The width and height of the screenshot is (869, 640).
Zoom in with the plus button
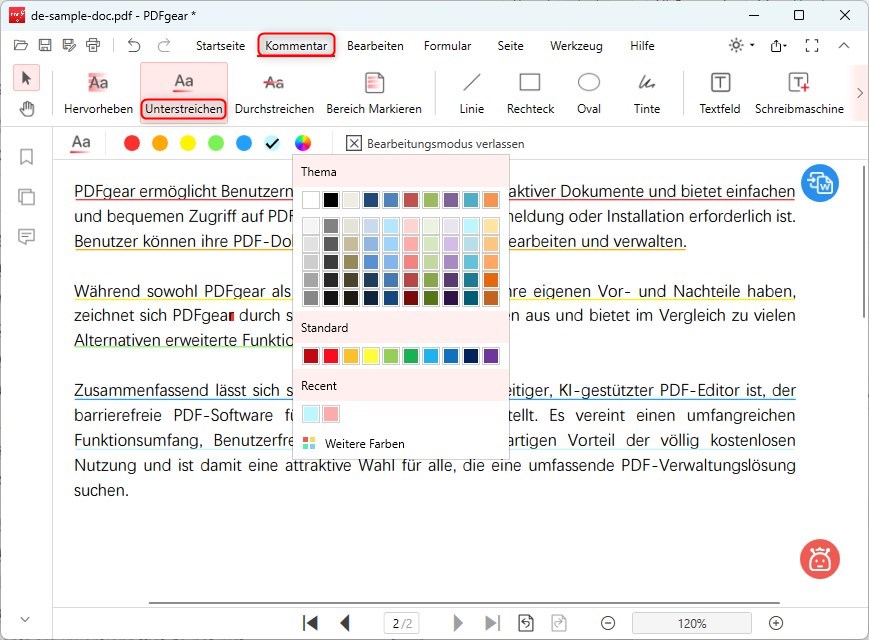click(776, 623)
